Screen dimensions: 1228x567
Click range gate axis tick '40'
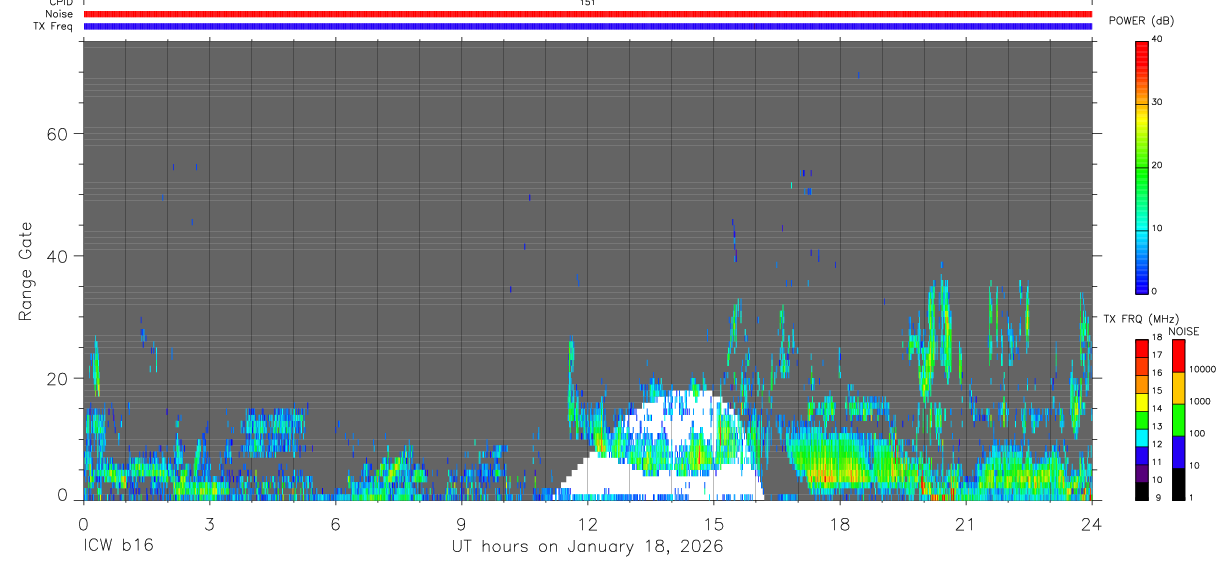(58, 256)
